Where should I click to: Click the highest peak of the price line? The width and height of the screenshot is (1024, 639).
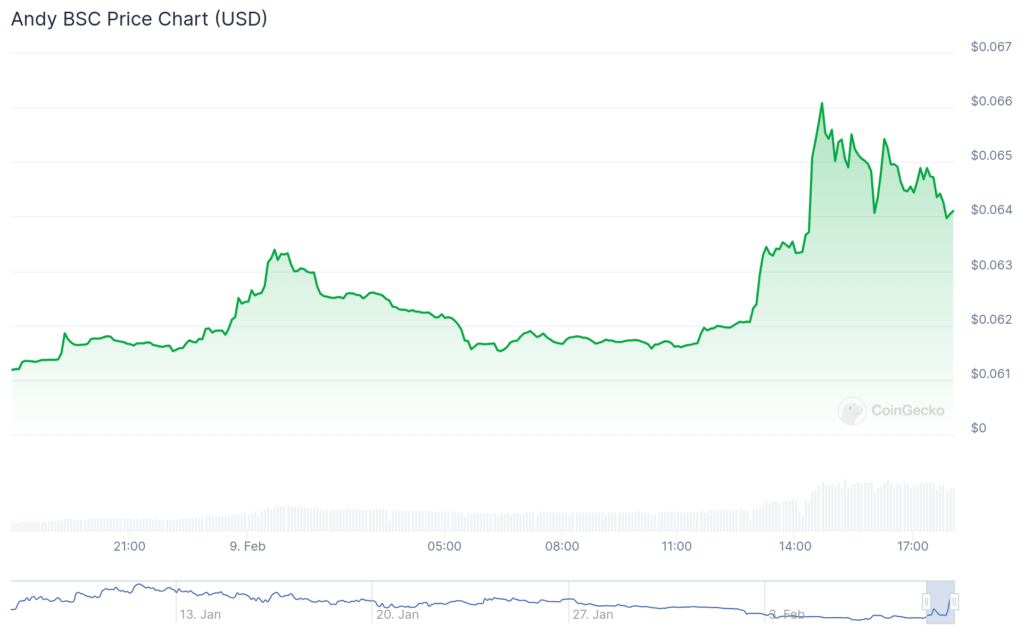pos(821,103)
